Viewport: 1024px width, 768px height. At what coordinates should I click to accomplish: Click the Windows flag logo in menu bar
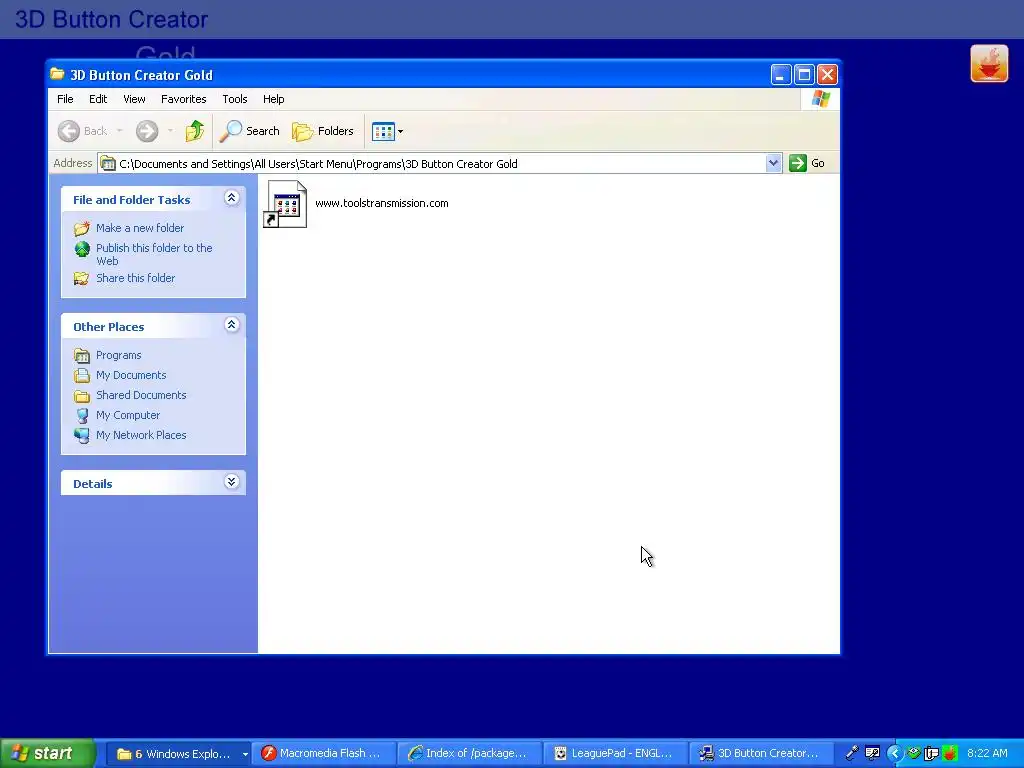821,99
